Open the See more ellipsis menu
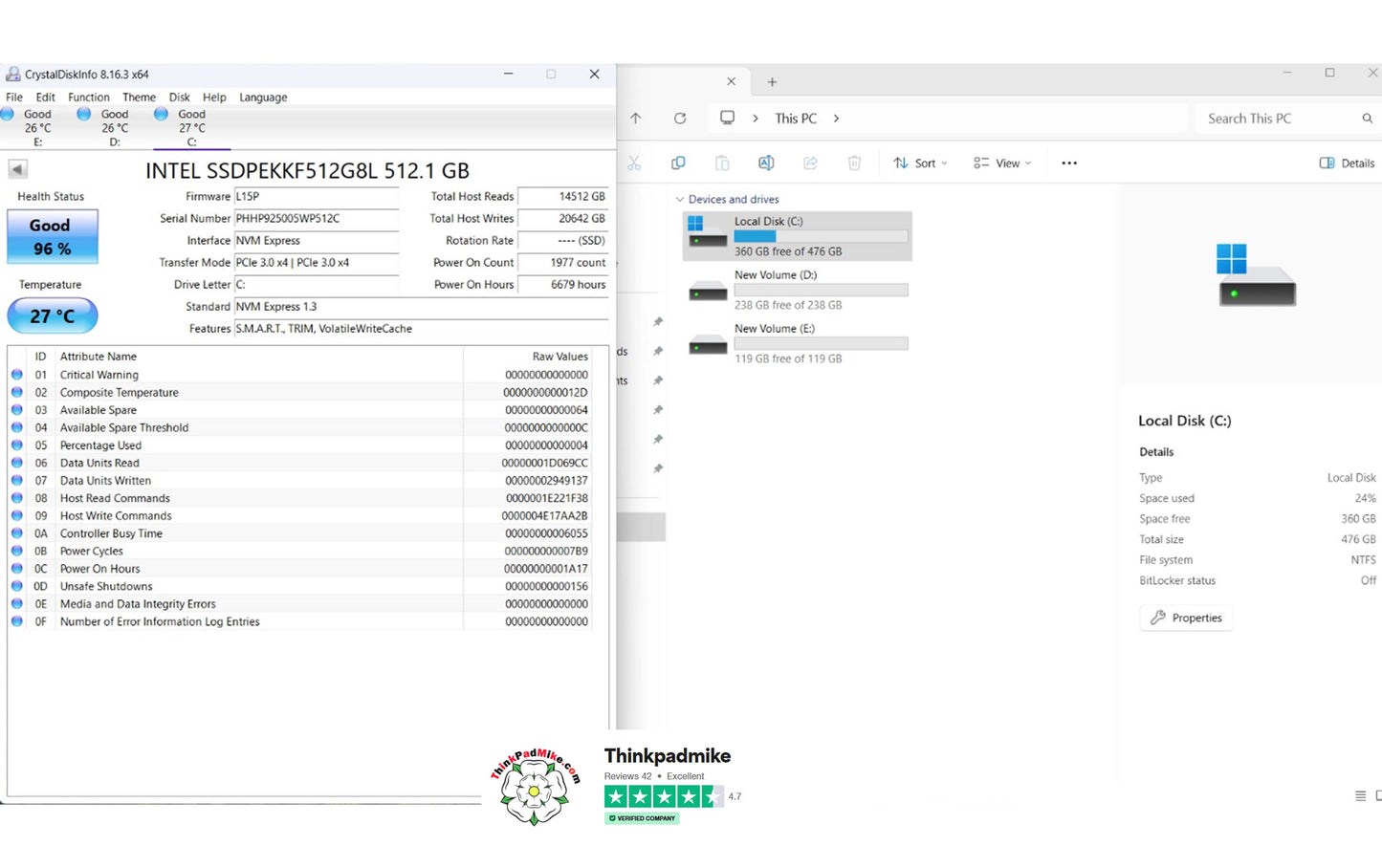The width and height of the screenshot is (1382, 868). 1069,163
